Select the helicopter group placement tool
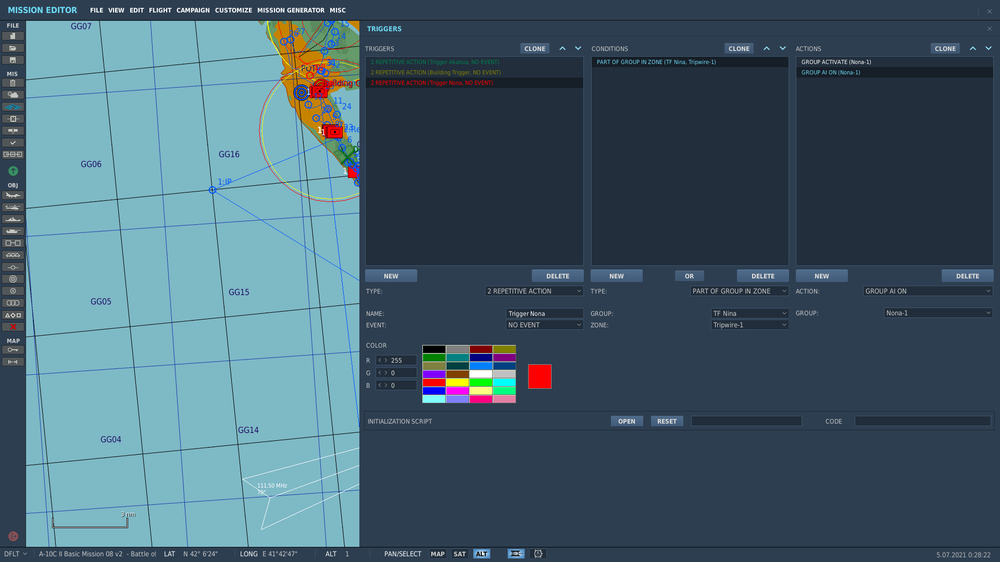The height and width of the screenshot is (562, 1000). point(13,207)
